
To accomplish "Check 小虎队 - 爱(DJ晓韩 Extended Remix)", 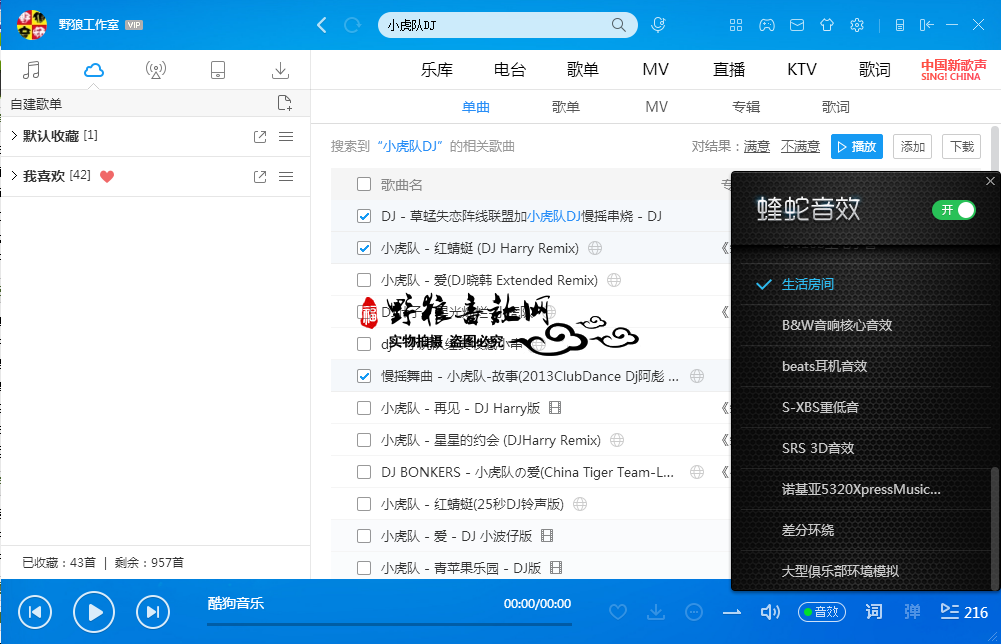I will 364,280.
